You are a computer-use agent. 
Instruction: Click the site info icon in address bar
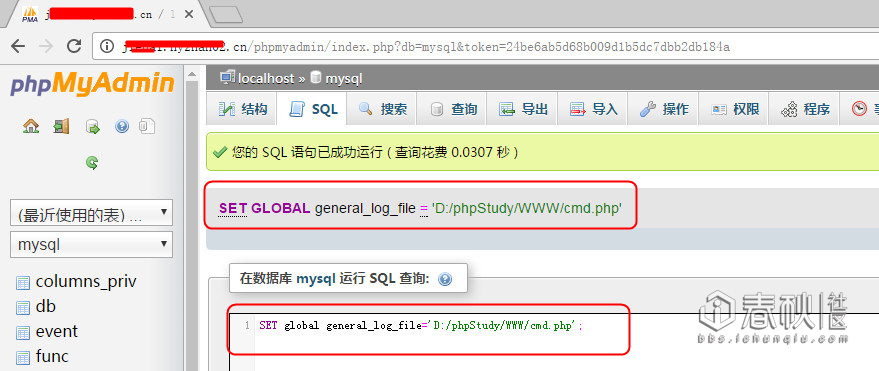(x=107, y=47)
